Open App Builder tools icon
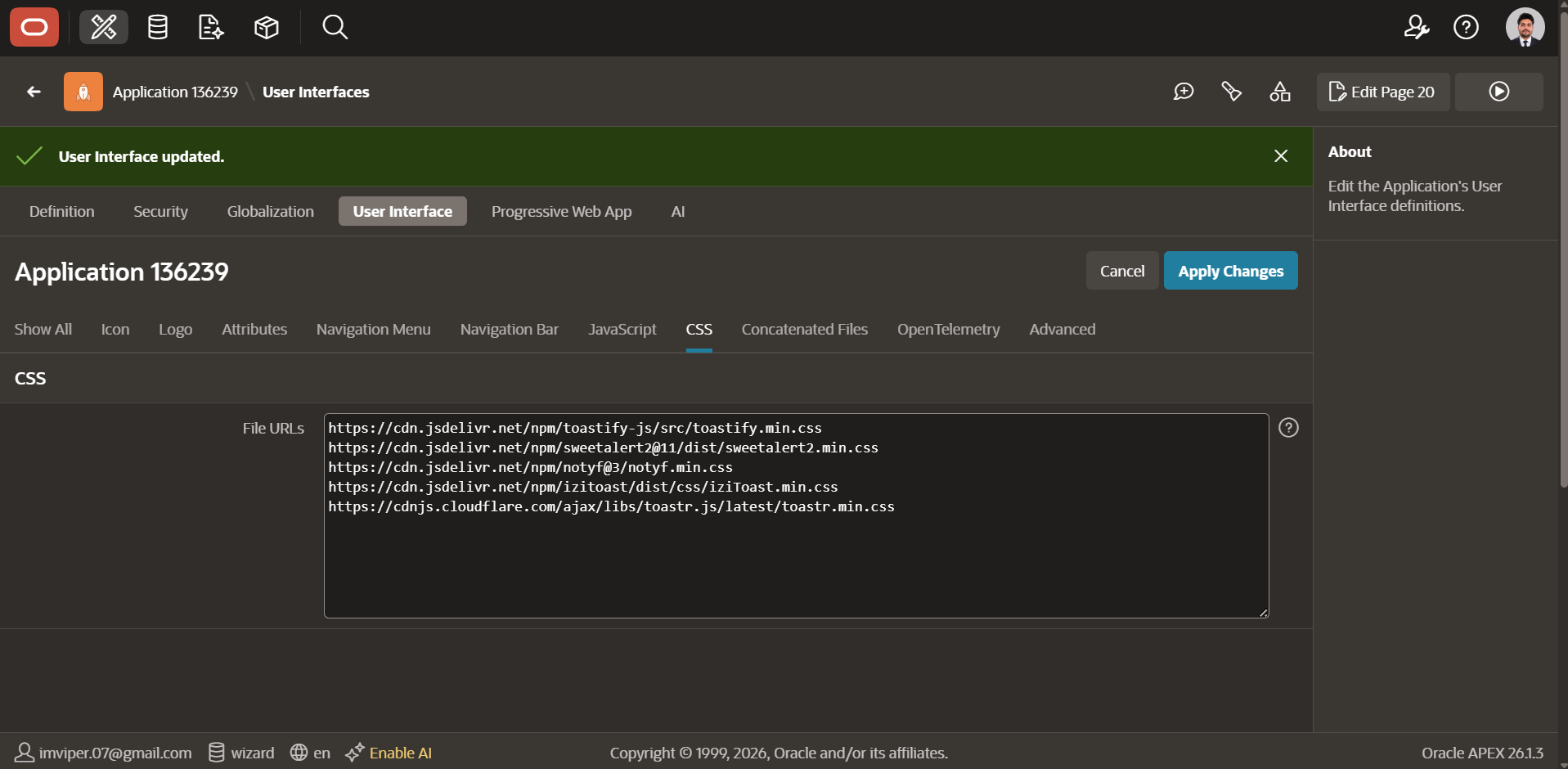Image resolution: width=1568 pixels, height=769 pixels. coord(104,28)
